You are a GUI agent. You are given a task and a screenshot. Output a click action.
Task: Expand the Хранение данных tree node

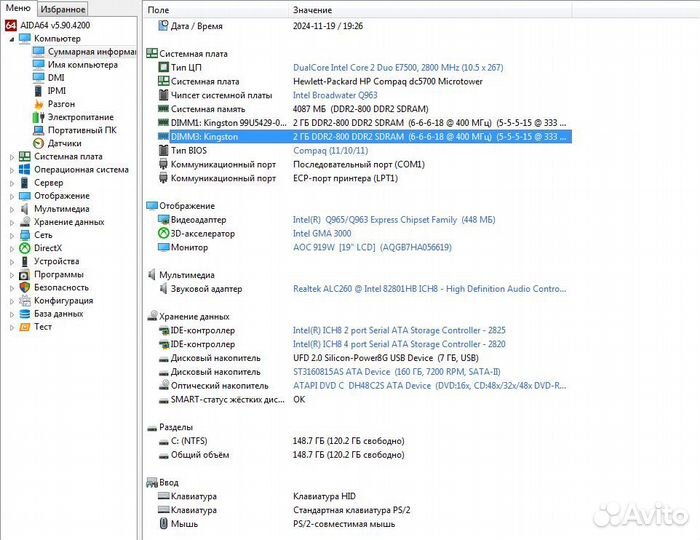point(12,222)
